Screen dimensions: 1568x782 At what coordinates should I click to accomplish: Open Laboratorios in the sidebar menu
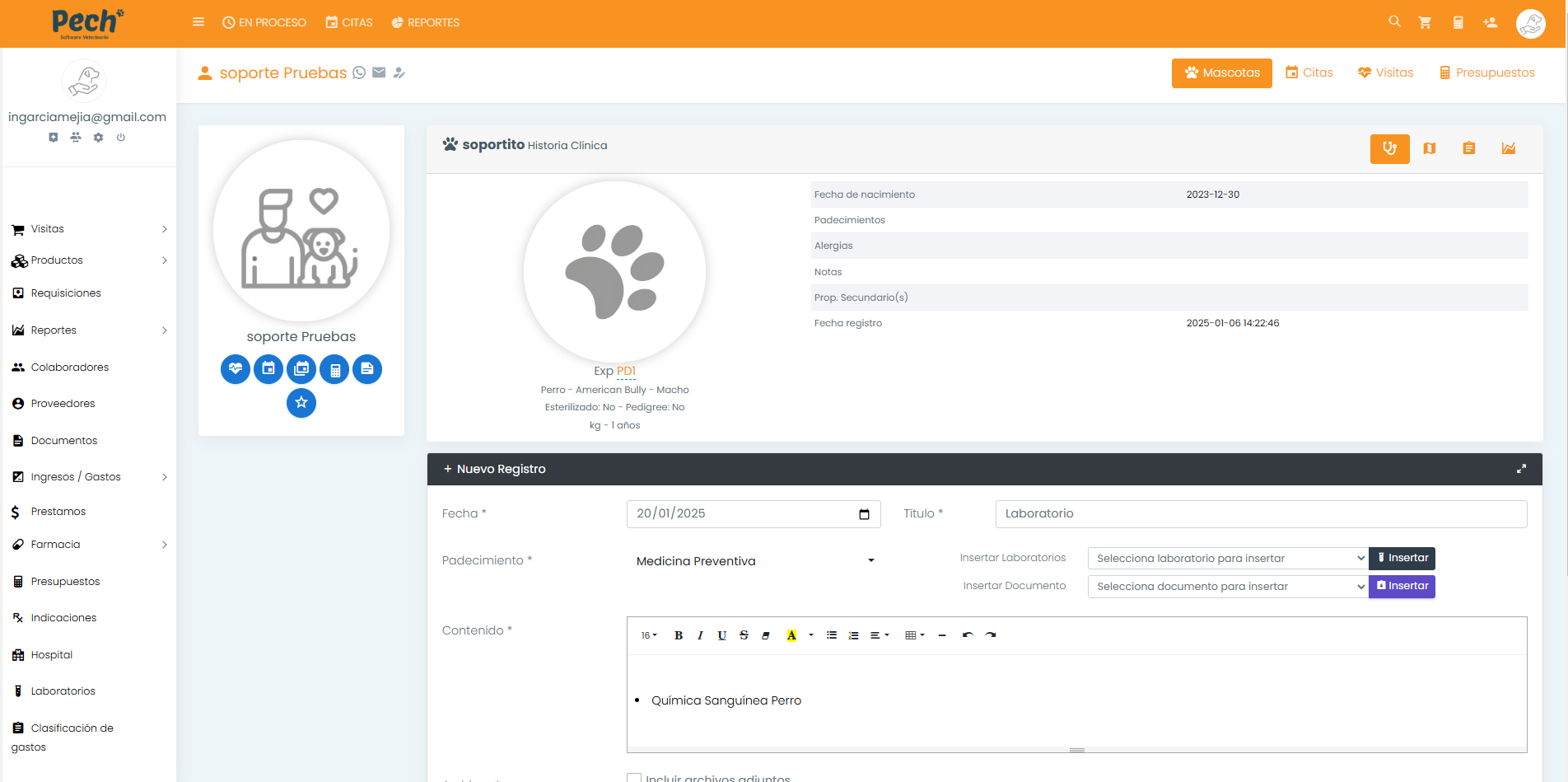click(x=63, y=691)
